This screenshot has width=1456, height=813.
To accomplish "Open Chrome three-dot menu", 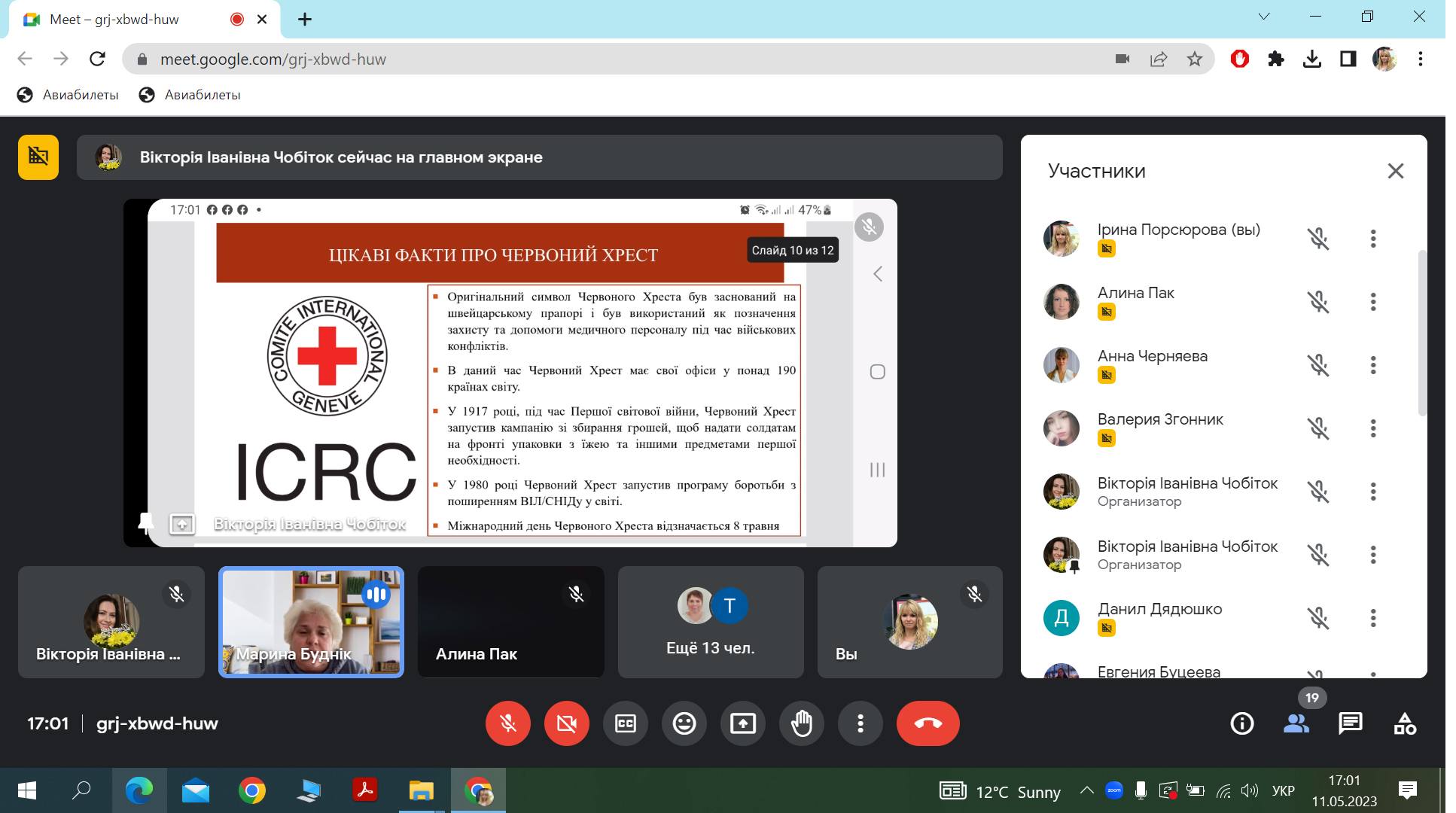I will (1421, 59).
